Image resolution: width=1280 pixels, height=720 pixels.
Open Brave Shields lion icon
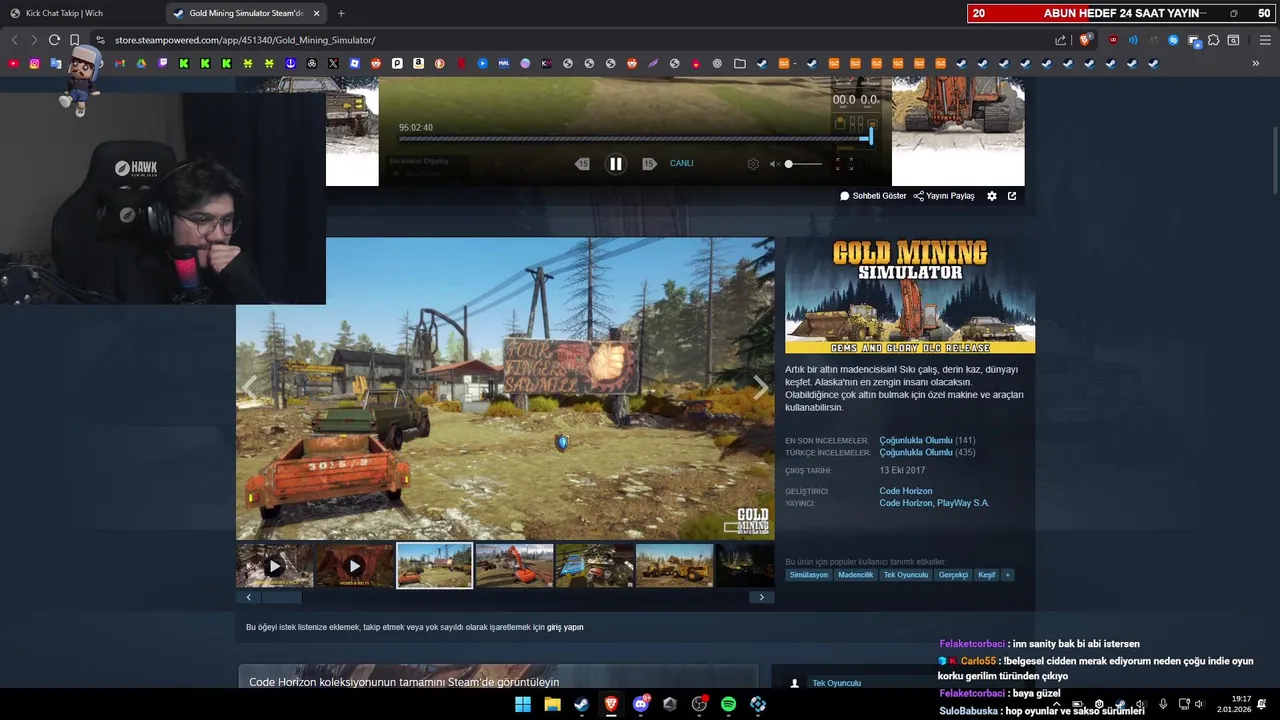[1085, 40]
